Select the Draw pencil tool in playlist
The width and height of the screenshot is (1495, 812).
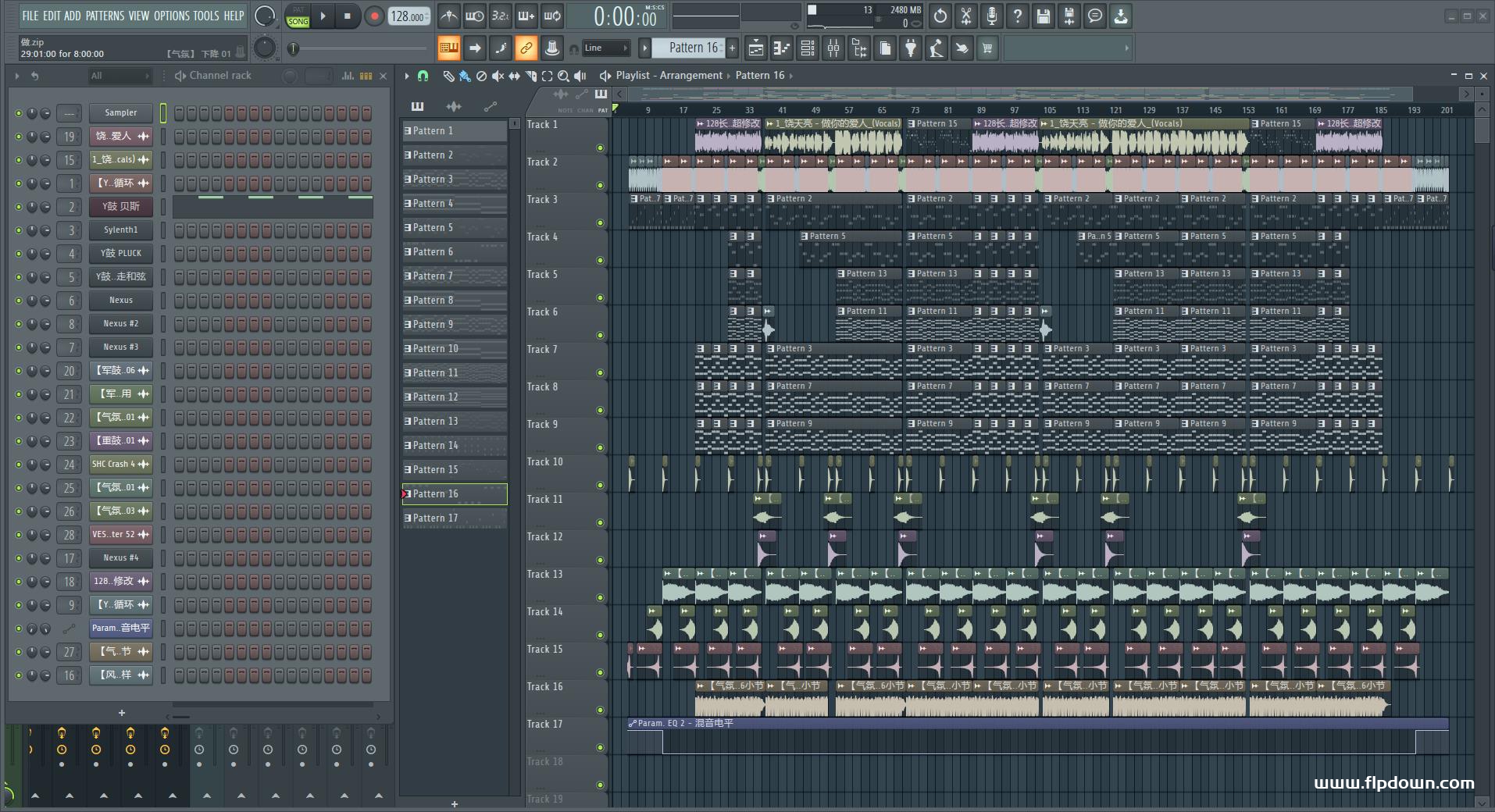tap(448, 76)
